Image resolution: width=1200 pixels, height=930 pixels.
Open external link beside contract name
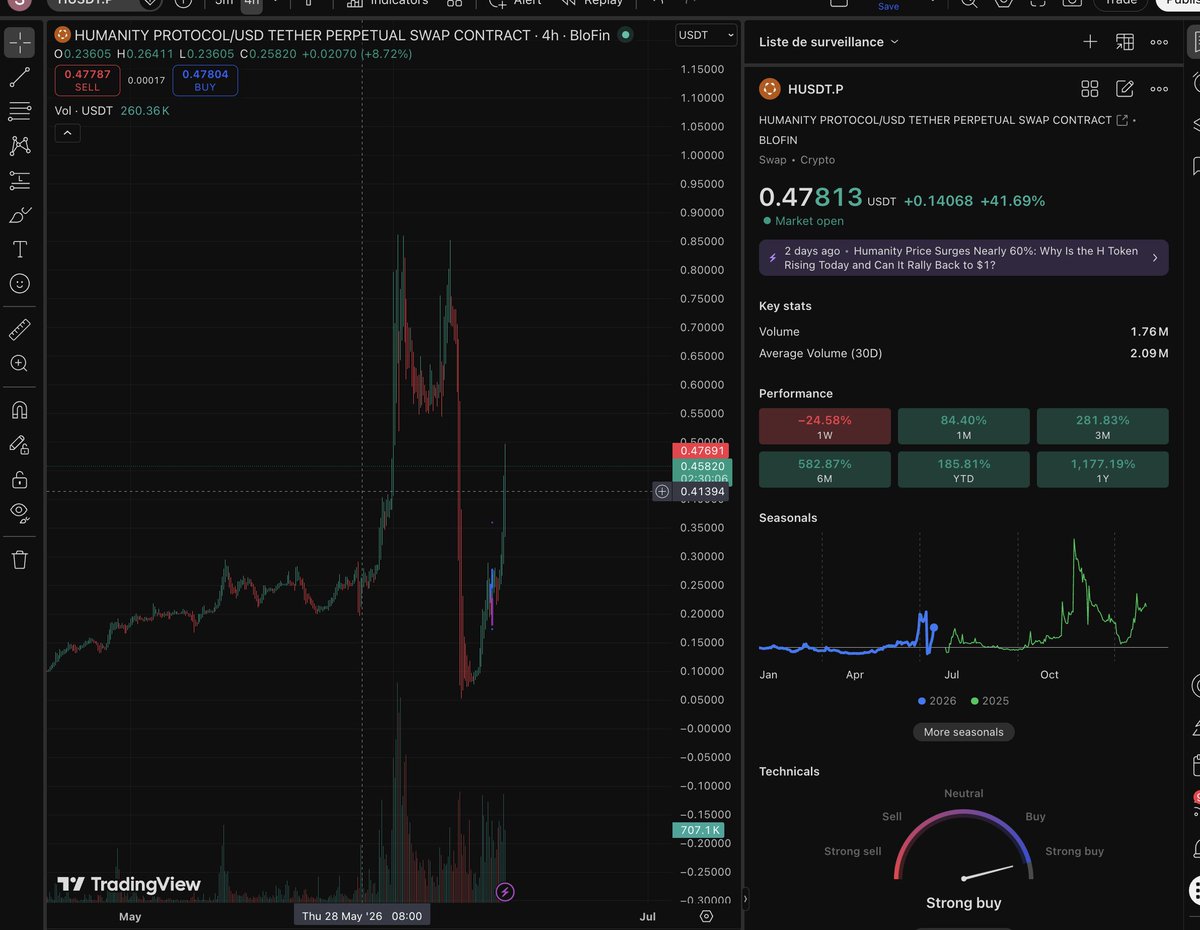click(x=1122, y=120)
